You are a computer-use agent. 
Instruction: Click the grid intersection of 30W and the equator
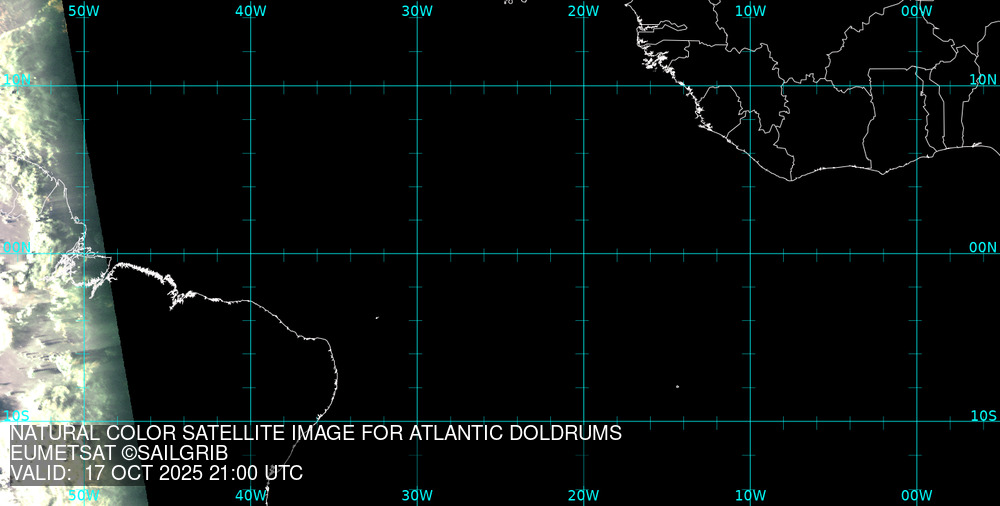(x=417, y=253)
